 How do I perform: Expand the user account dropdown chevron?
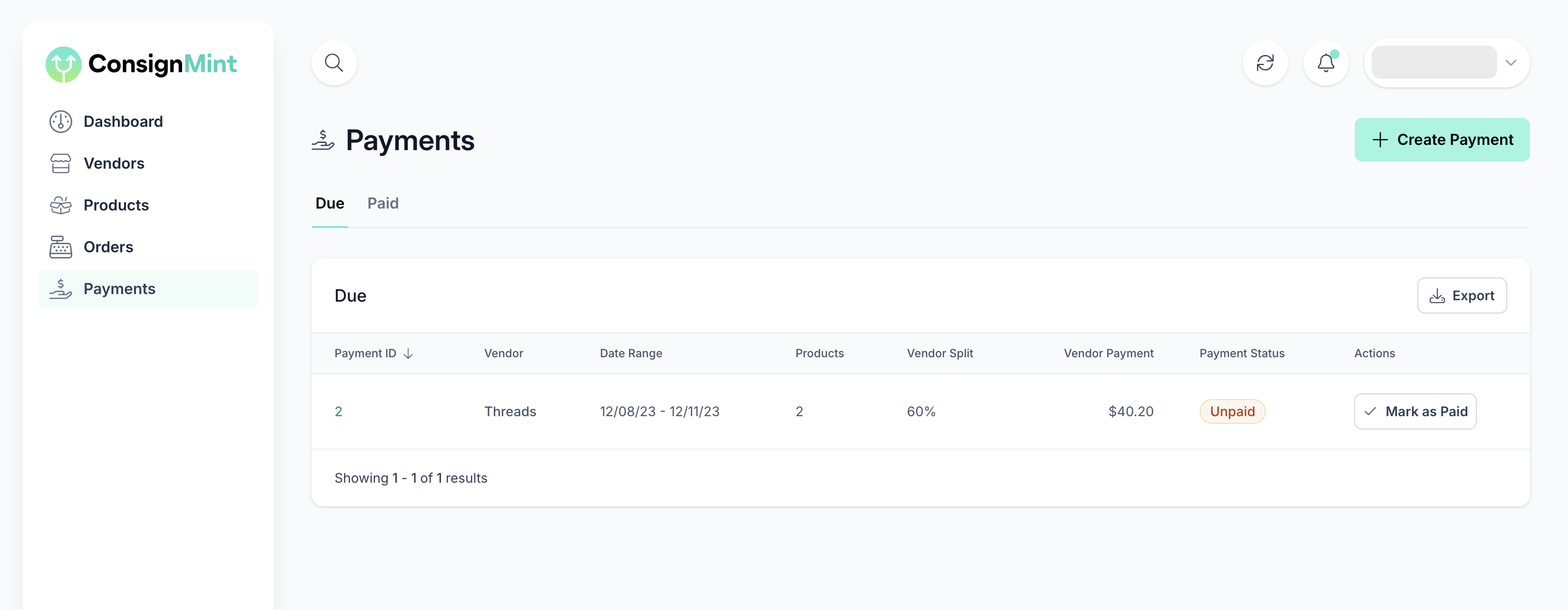point(1510,63)
